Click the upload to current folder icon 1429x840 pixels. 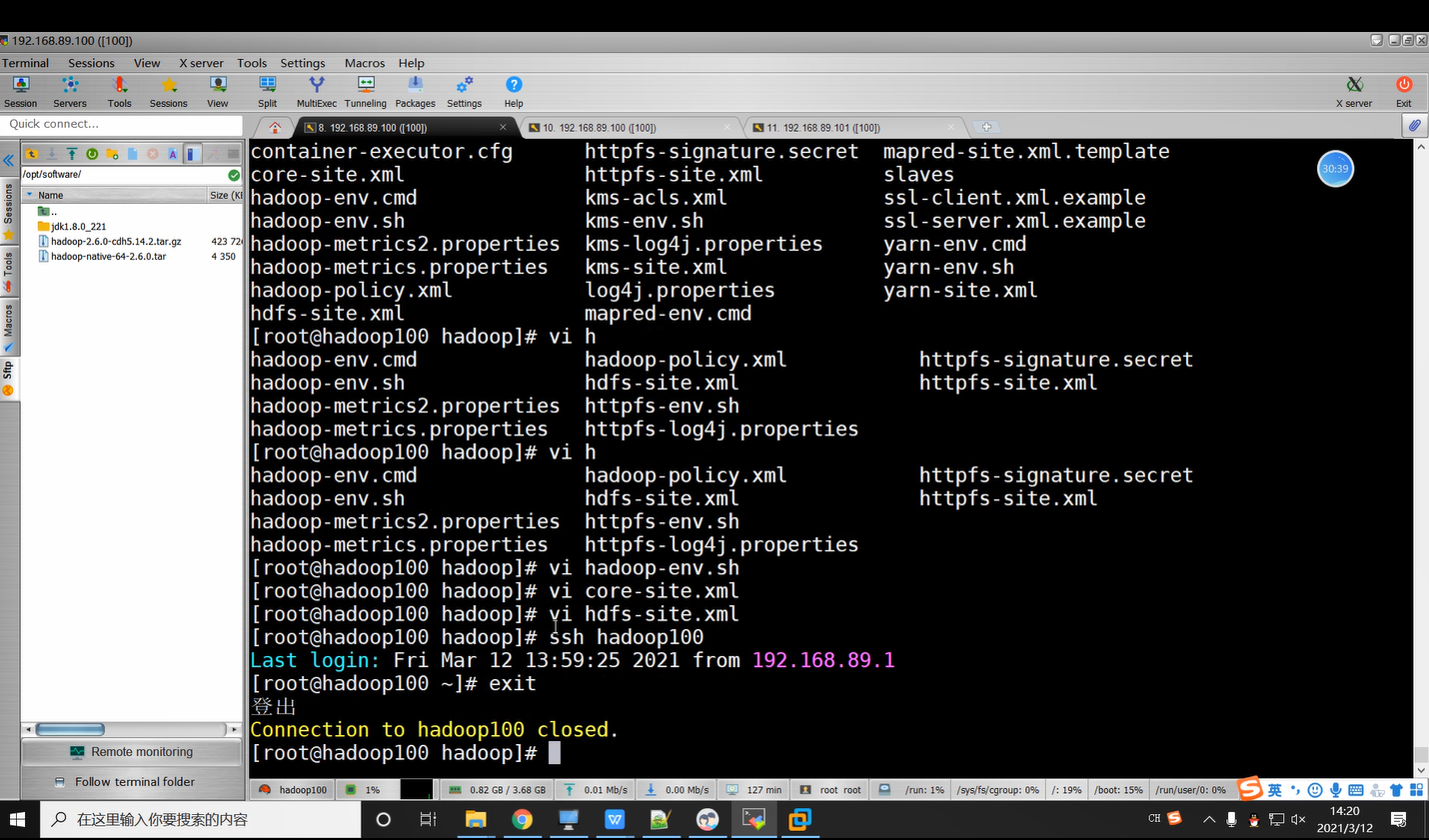point(72,154)
